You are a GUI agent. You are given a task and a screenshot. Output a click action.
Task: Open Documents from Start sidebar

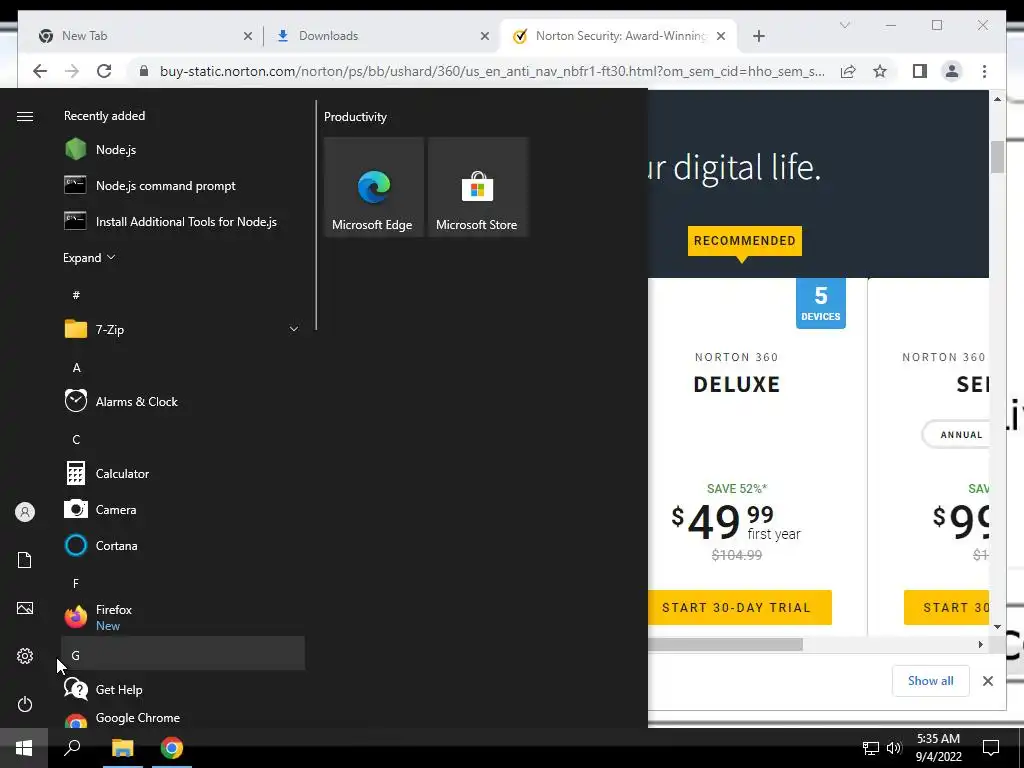click(x=25, y=560)
